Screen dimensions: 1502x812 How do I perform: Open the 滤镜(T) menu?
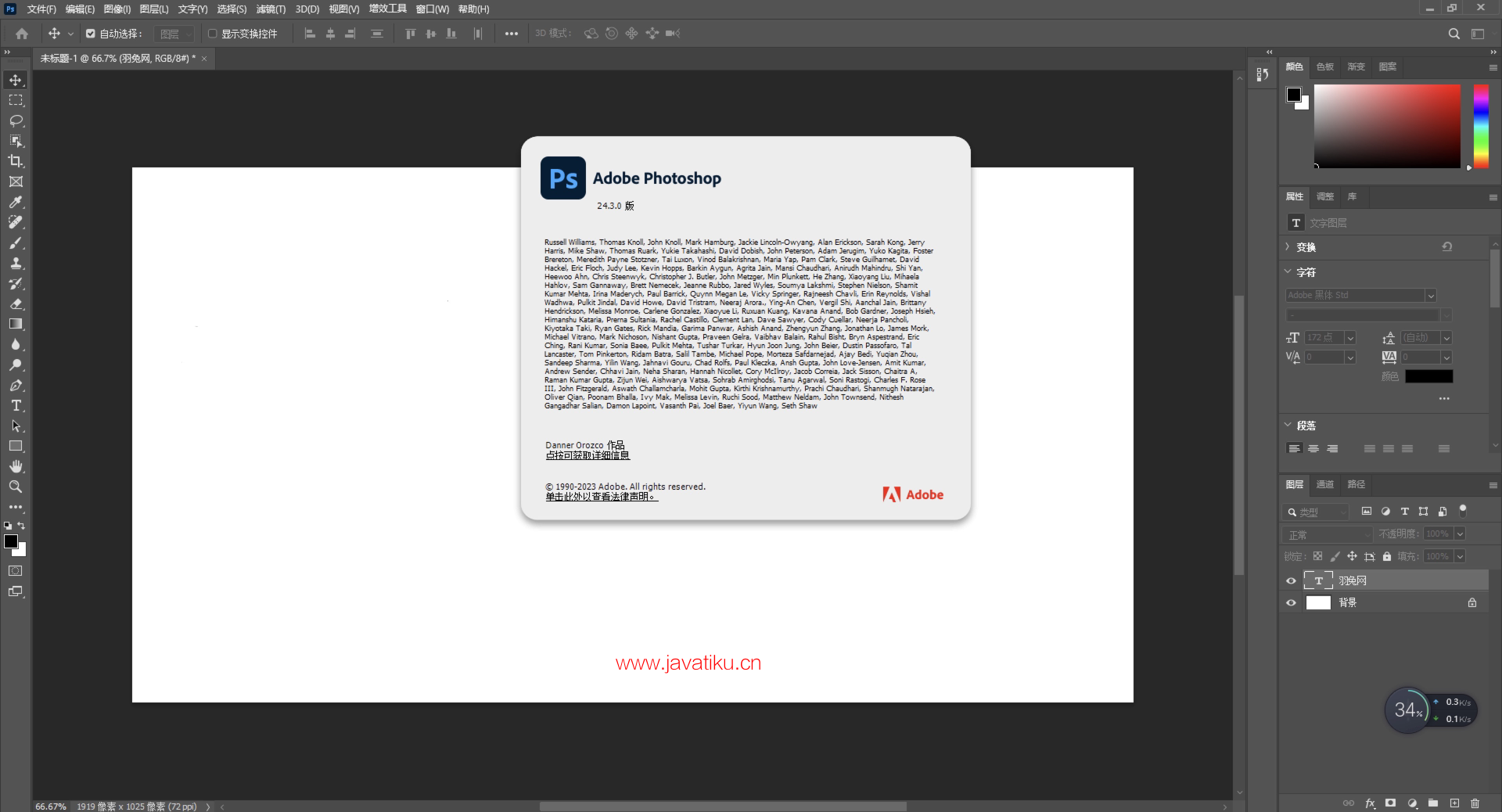[x=271, y=9]
